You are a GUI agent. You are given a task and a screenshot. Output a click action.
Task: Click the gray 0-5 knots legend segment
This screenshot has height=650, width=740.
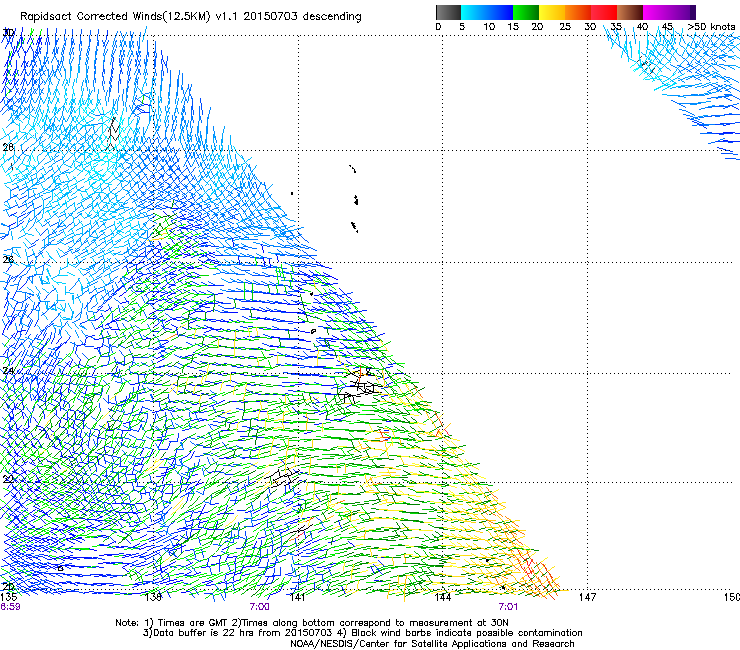[448, 12]
